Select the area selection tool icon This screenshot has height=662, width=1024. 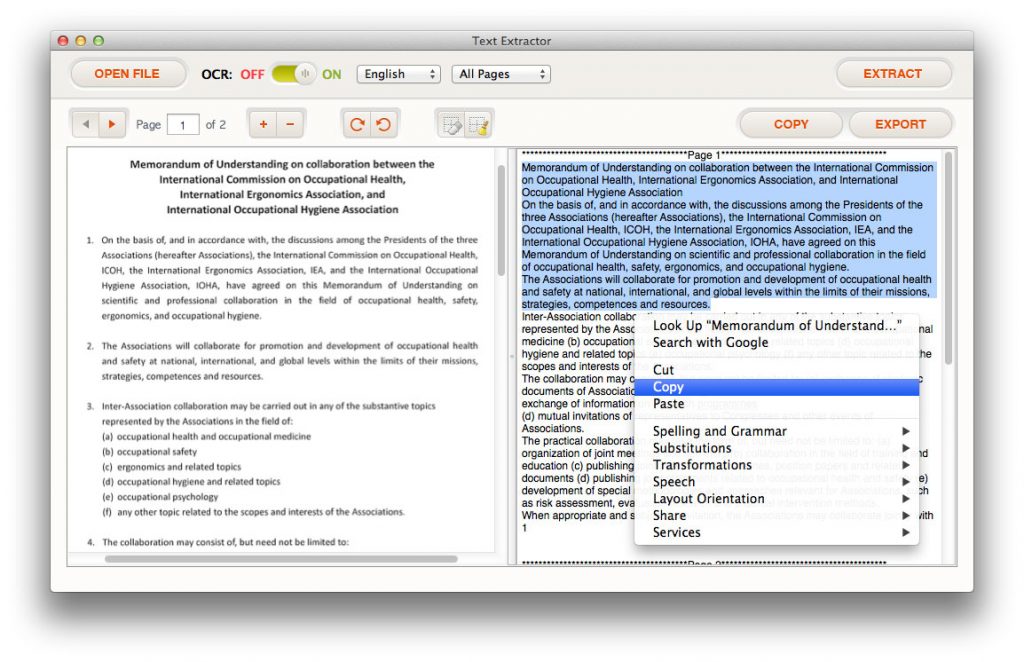tap(451, 124)
